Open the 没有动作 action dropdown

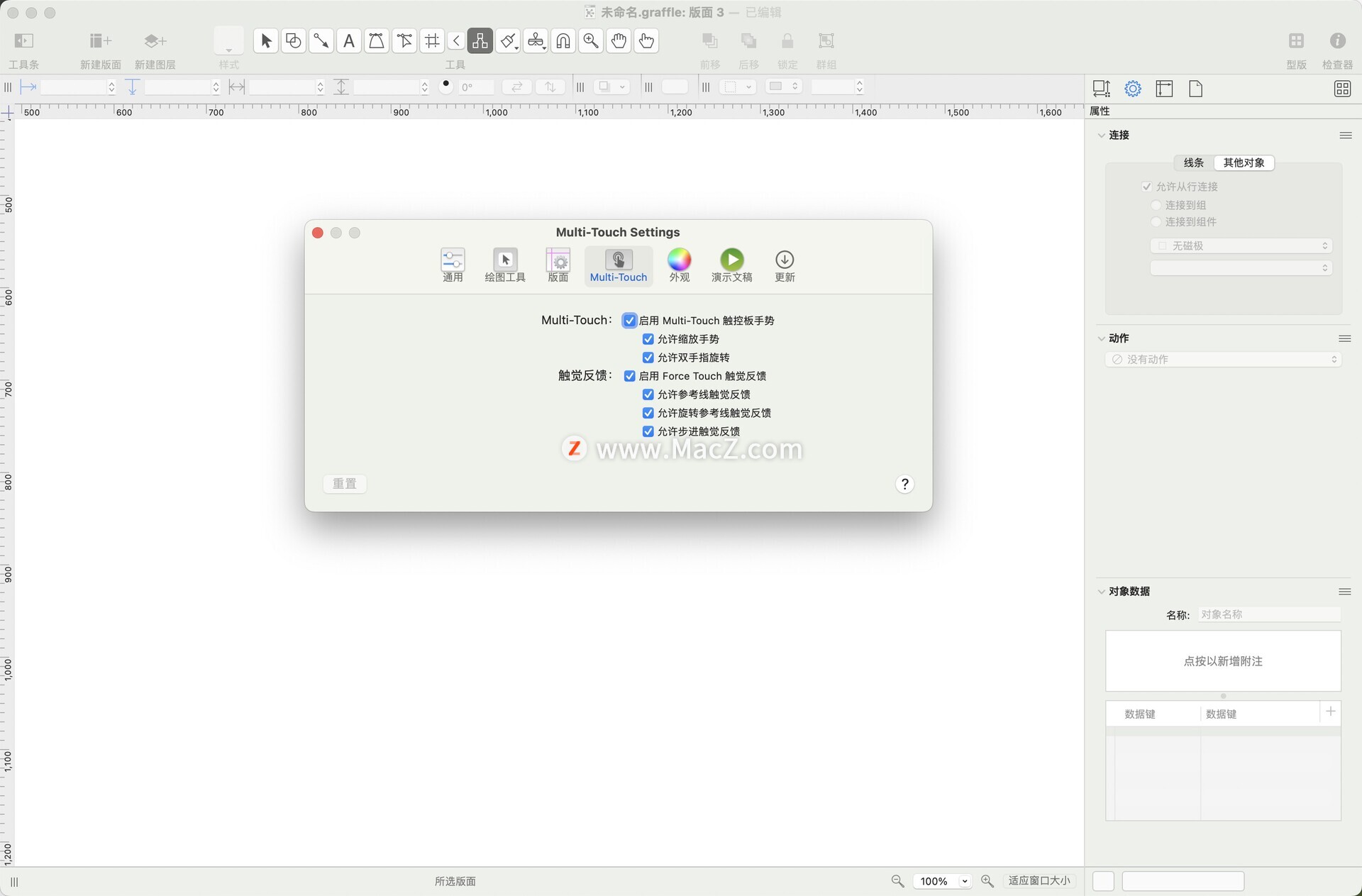coord(1223,360)
